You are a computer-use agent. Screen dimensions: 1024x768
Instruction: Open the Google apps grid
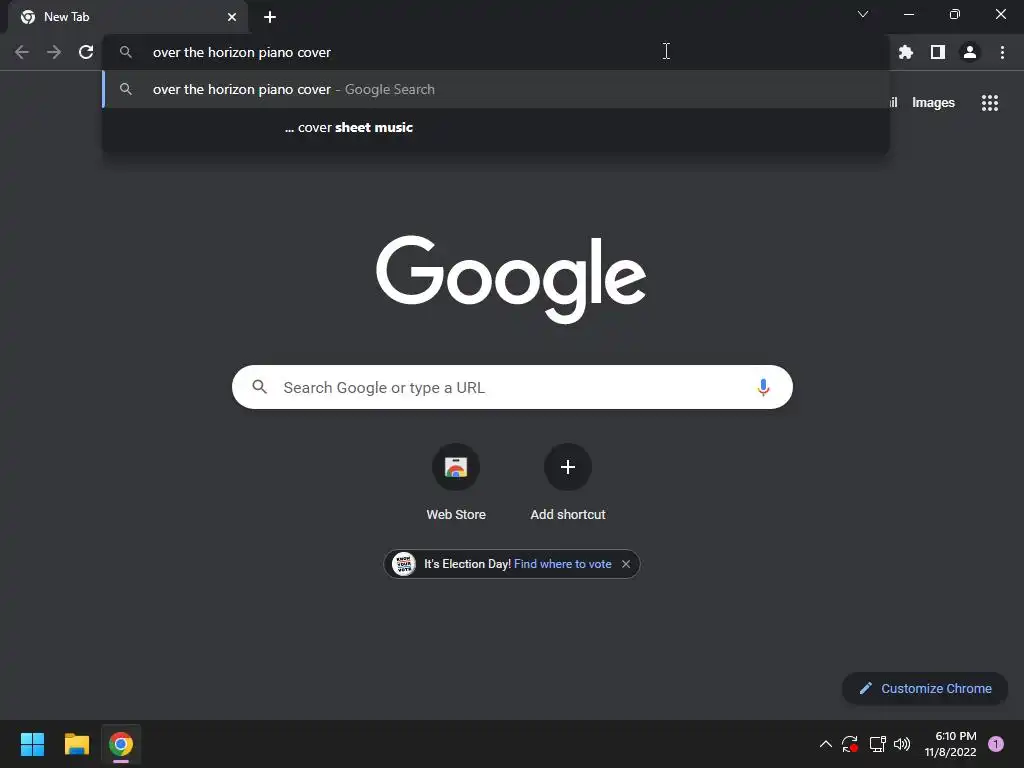[990, 103]
